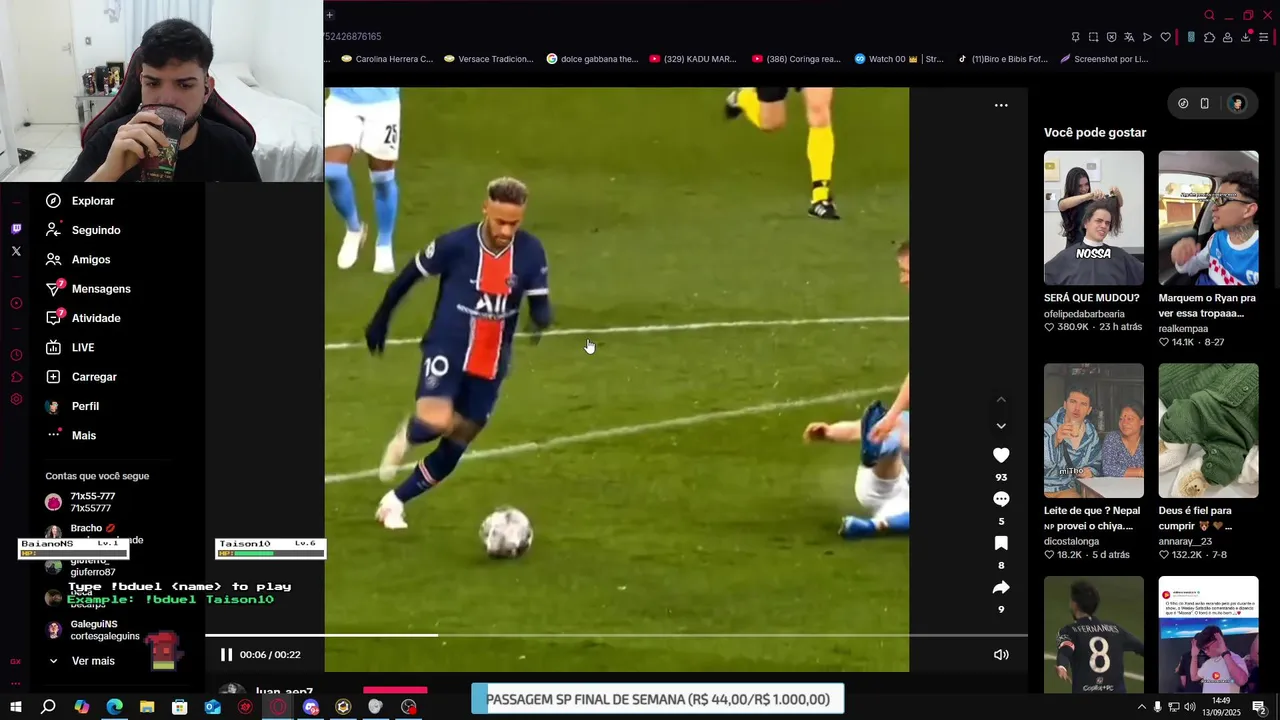
Task: Go to next video down chevron
Action: point(1001,426)
